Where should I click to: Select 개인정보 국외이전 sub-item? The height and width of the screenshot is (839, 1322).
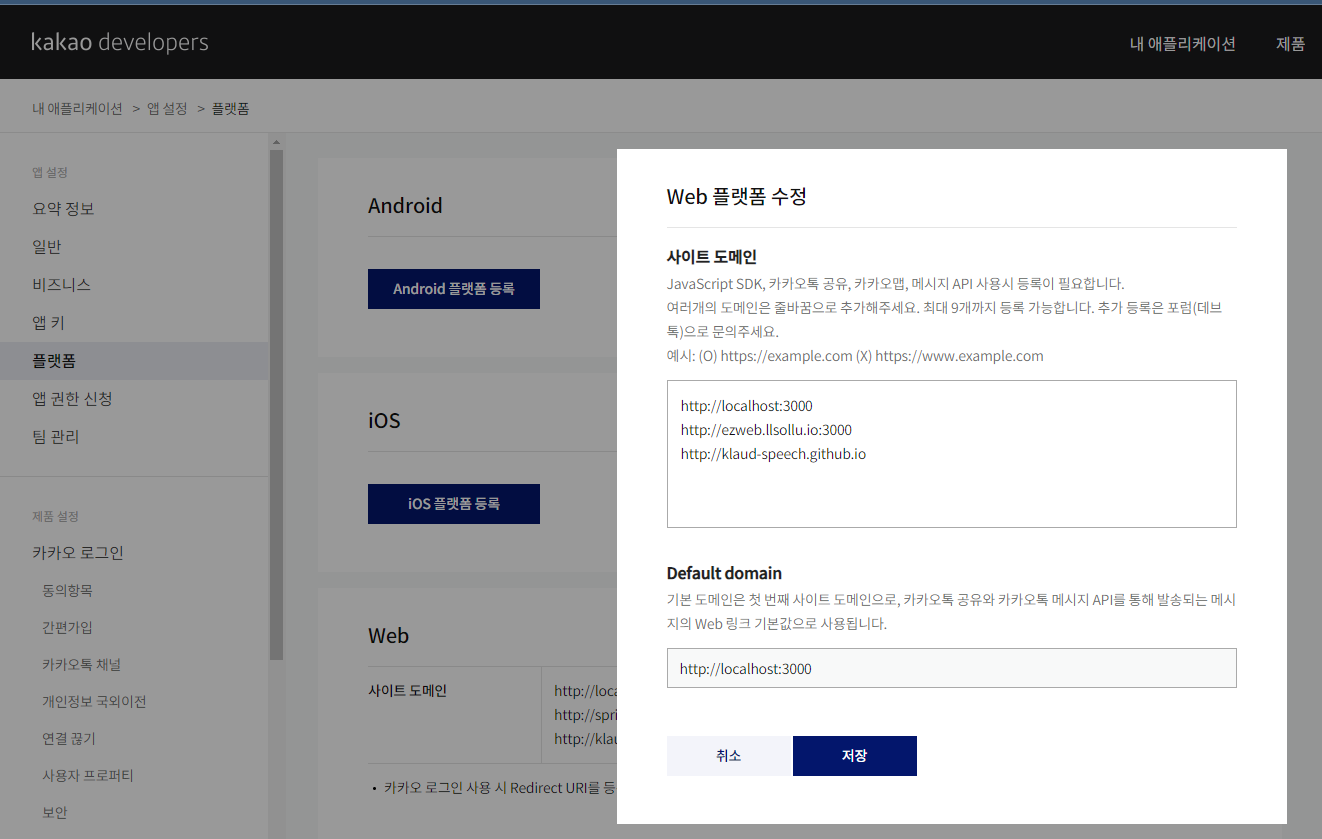[x=94, y=702]
